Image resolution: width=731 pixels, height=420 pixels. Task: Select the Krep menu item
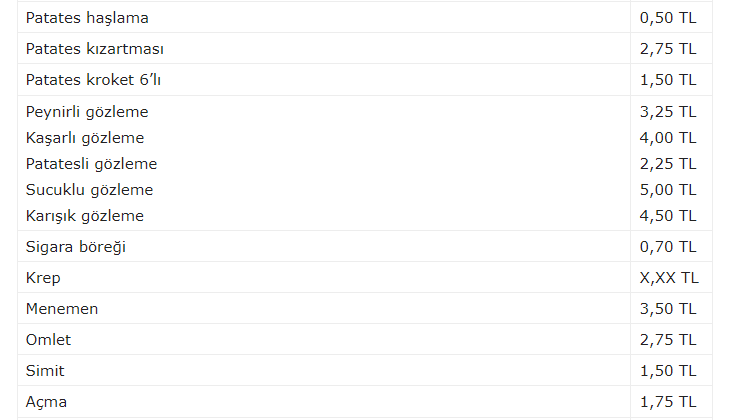click(x=43, y=278)
